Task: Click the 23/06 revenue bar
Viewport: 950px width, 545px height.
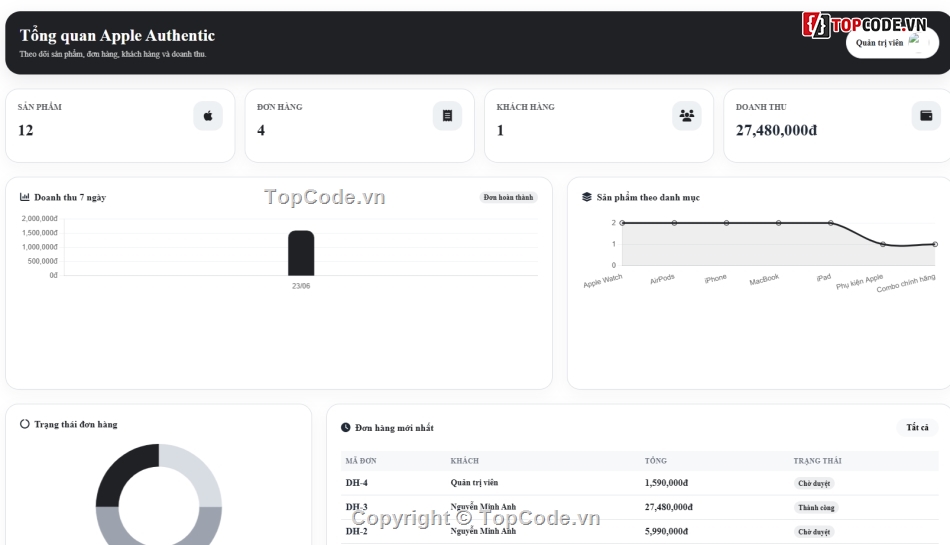Action: [x=301, y=253]
